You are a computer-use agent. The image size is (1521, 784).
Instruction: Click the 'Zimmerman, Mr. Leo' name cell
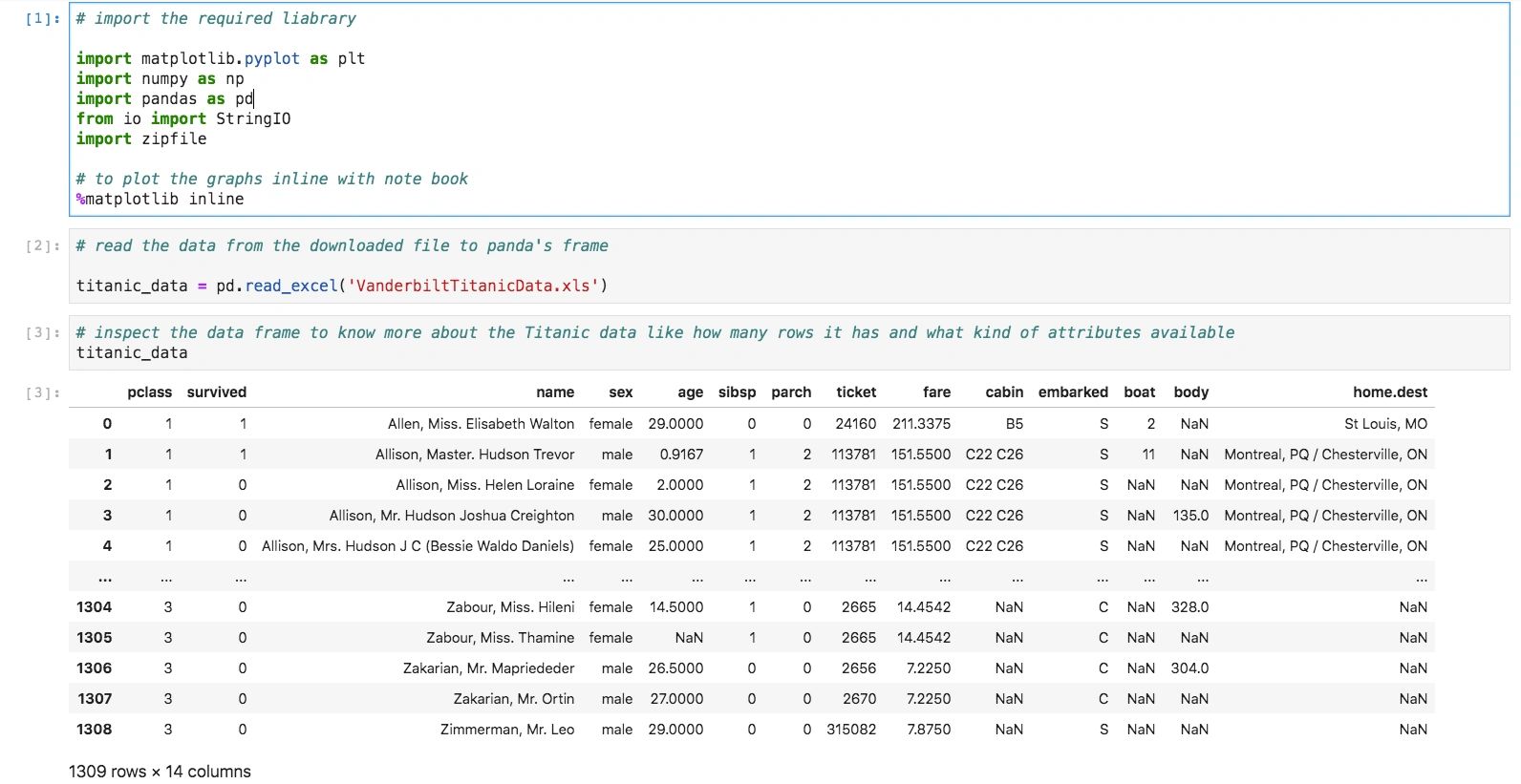pos(506,730)
